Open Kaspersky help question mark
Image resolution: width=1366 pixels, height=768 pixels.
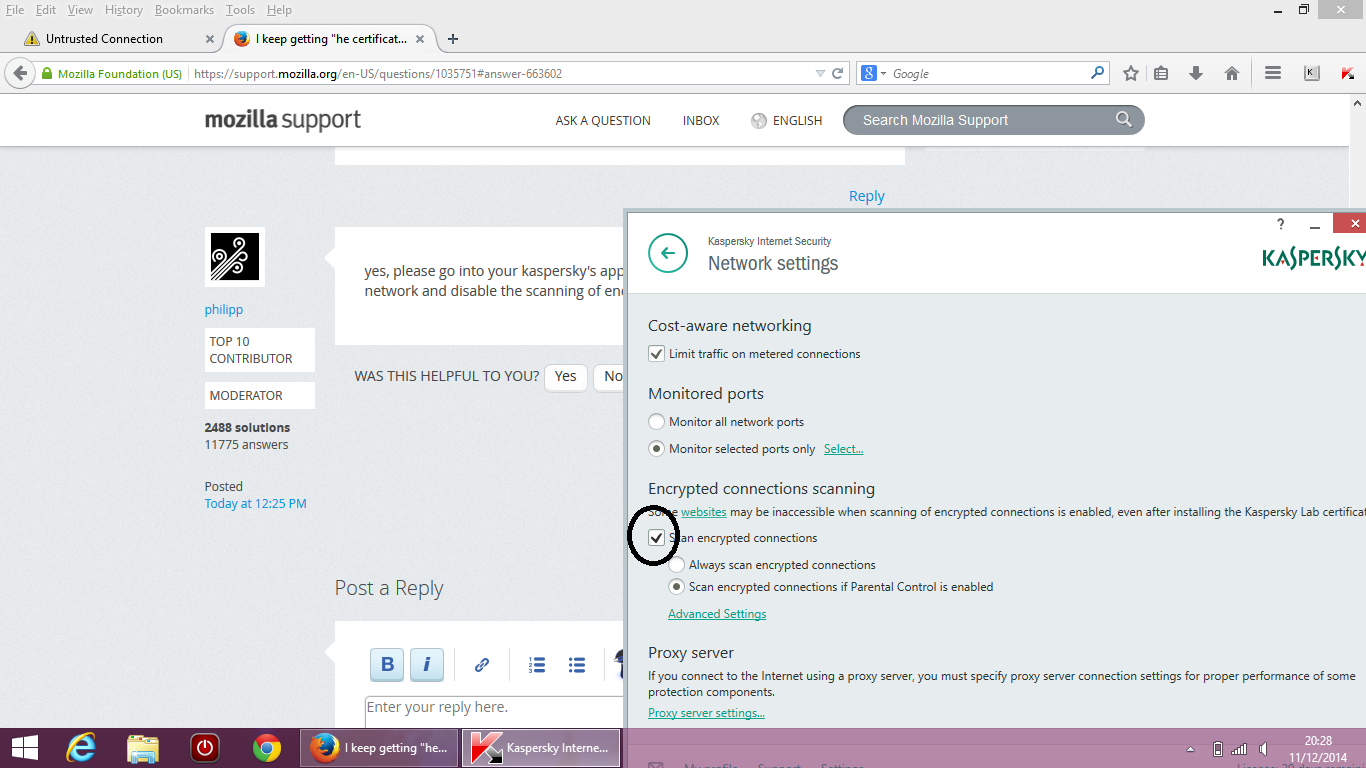click(x=1281, y=225)
